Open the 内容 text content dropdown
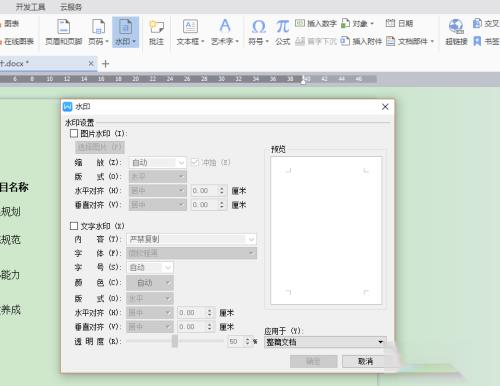The width and height of the screenshot is (500, 386). (x=192, y=239)
